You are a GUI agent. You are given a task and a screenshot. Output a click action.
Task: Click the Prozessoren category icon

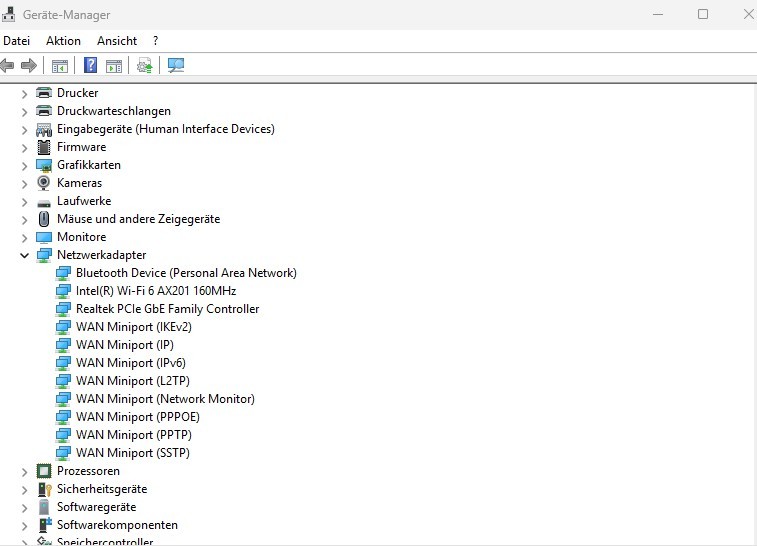point(44,471)
